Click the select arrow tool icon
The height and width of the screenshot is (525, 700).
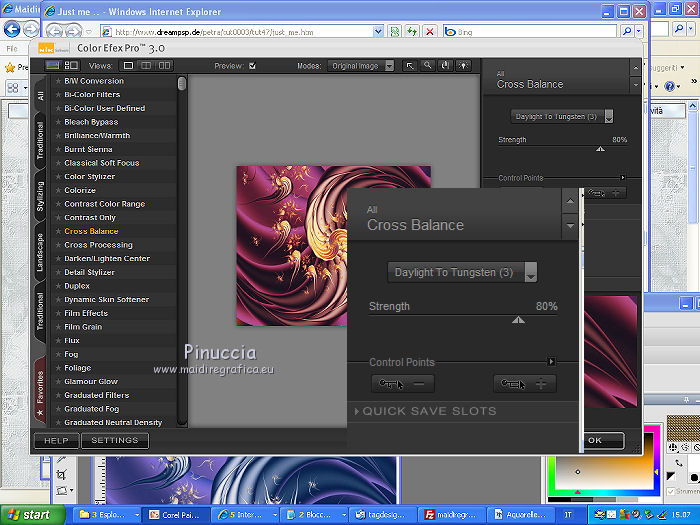point(410,66)
